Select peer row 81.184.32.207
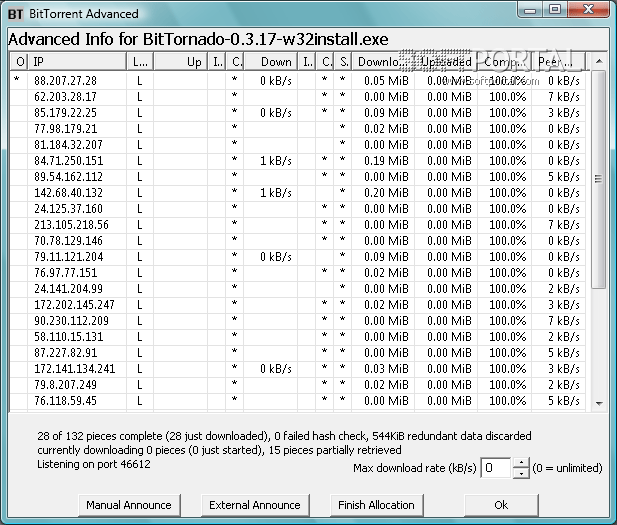Screen dimensions: 617x525 [x=298, y=145]
